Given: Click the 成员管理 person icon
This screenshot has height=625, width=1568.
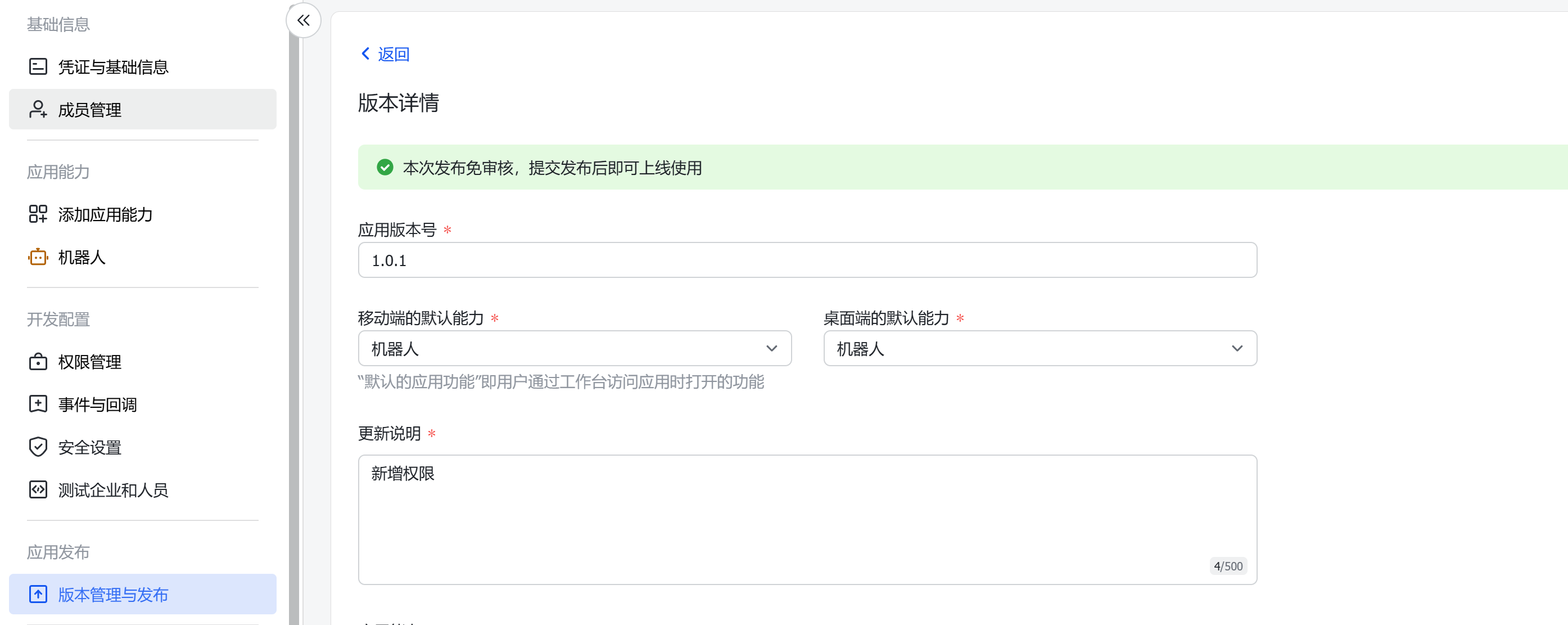Looking at the screenshot, I should (38, 109).
